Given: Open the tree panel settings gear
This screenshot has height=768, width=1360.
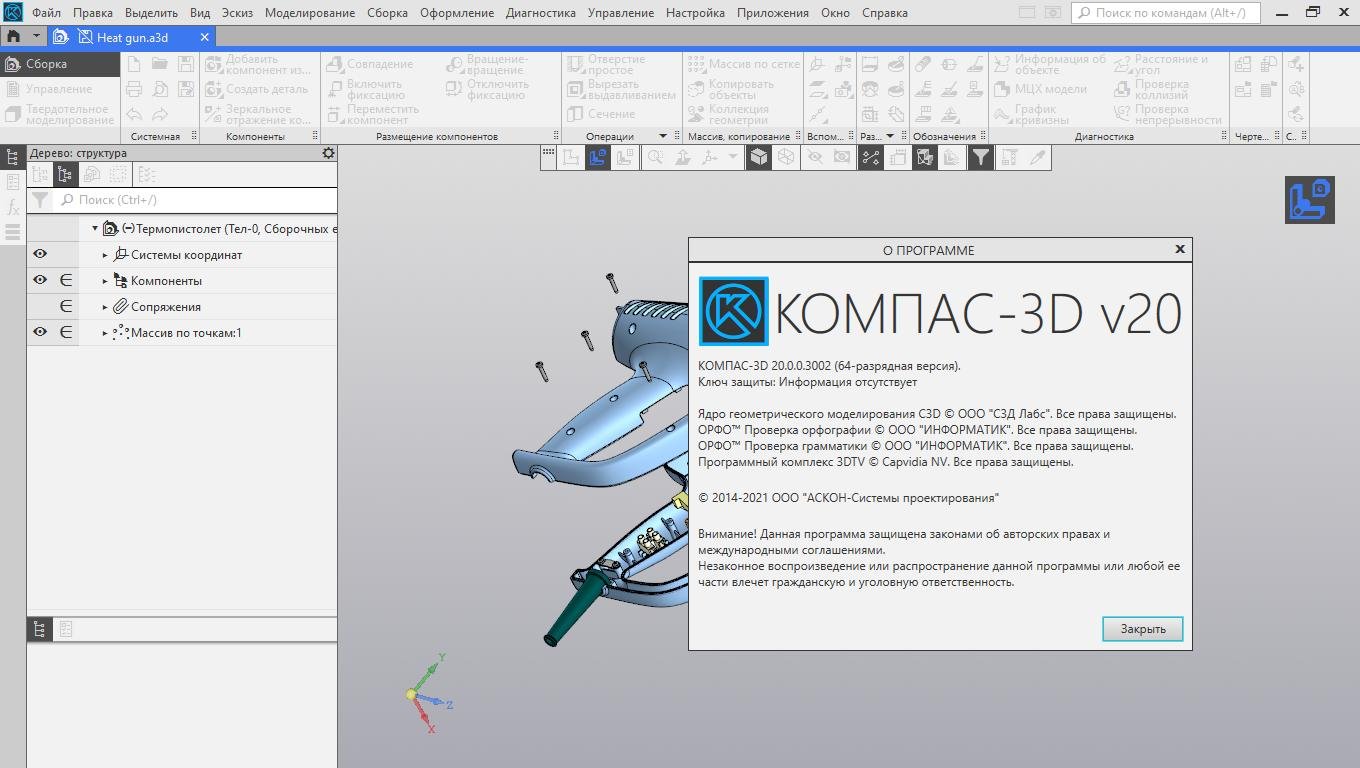Looking at the screenshot, I should tap(328, 153).
